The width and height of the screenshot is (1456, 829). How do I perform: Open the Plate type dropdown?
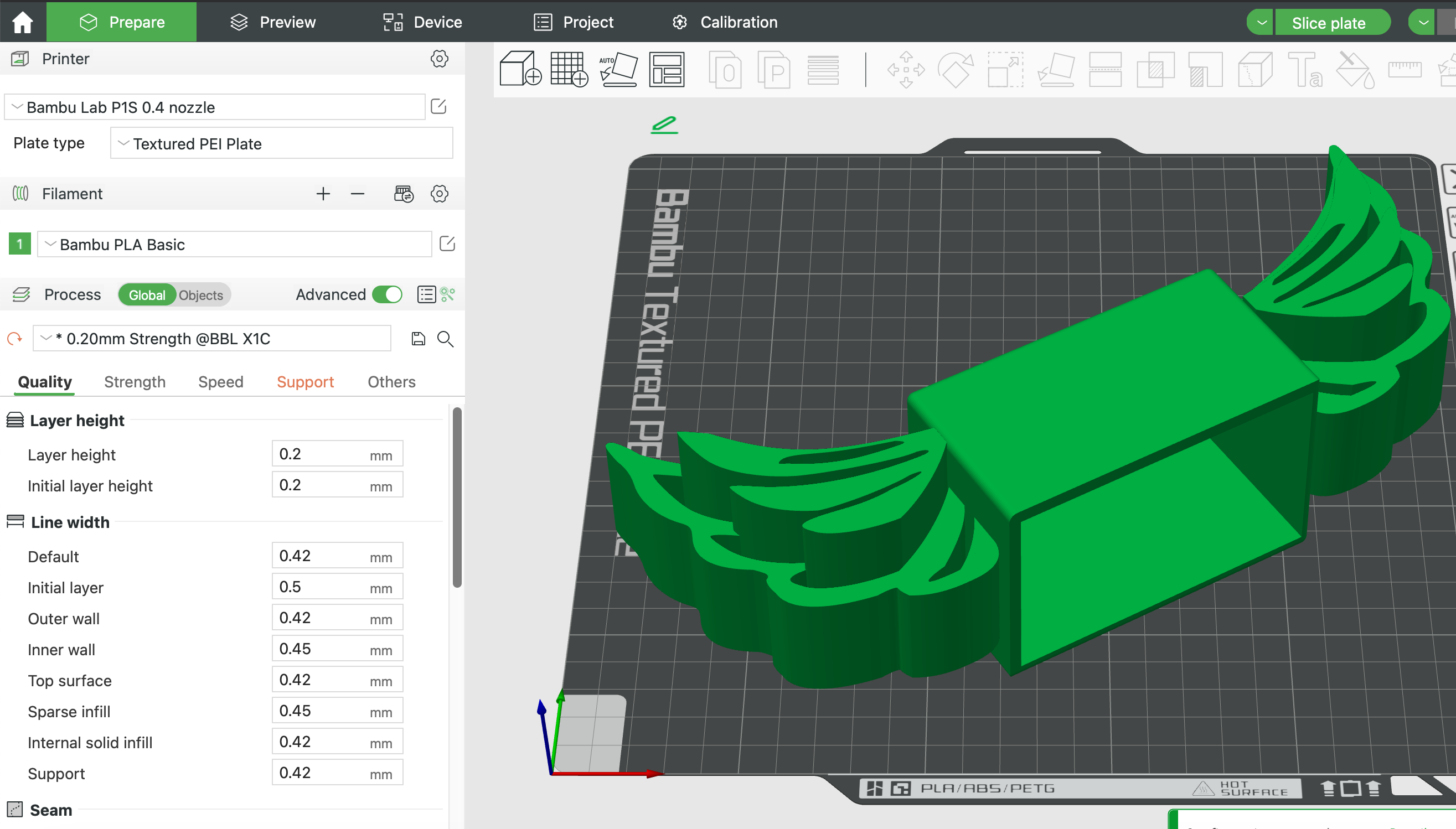[281, 143]
